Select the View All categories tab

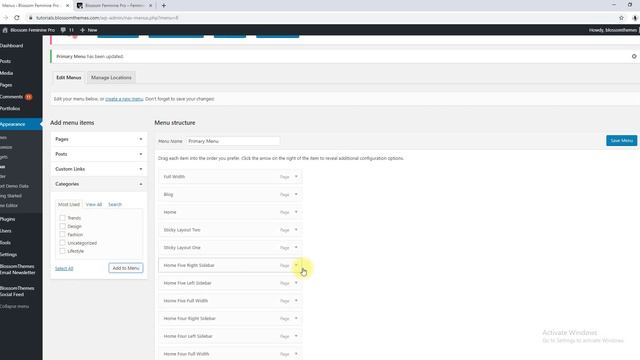pos(94,204)
